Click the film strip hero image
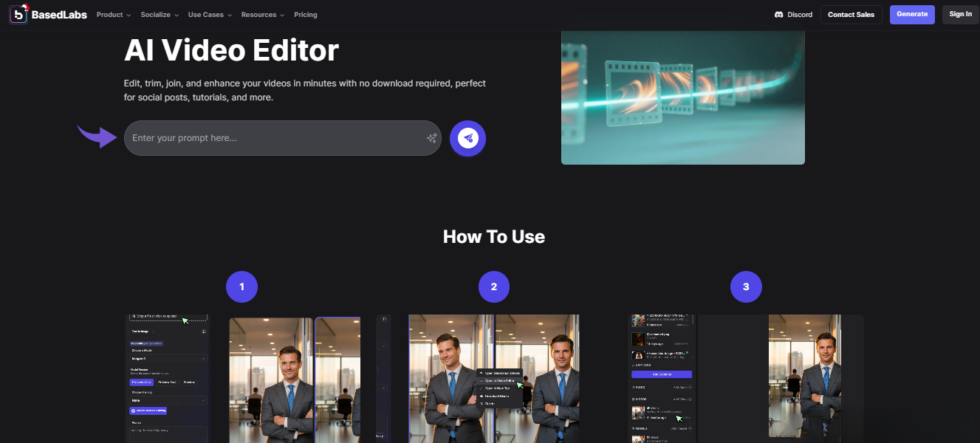Viewport: 980px width, 443px height. (682, 97)
